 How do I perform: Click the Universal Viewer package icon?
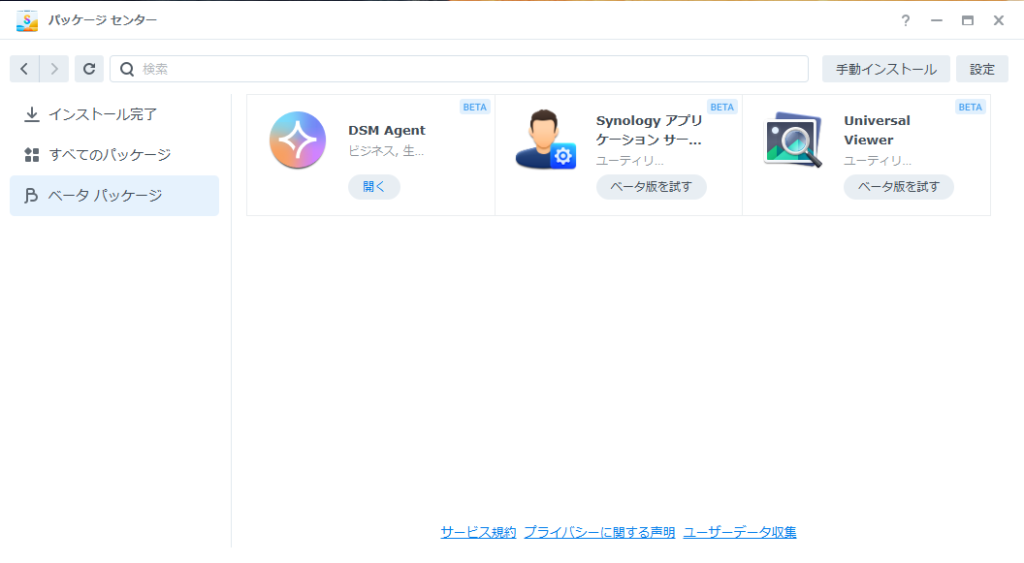click(x=793, y=140)
